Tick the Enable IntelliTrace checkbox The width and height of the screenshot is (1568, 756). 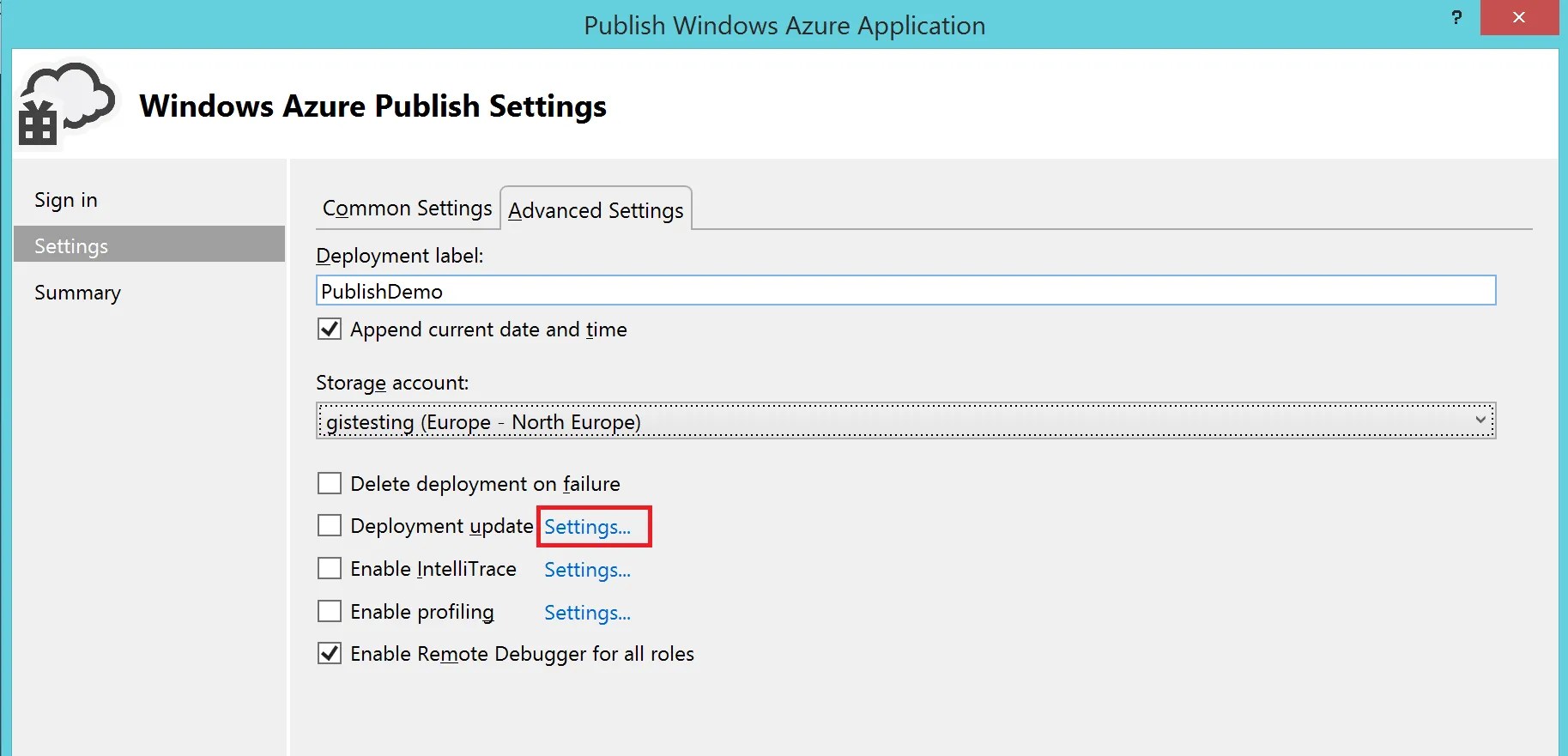330,568
